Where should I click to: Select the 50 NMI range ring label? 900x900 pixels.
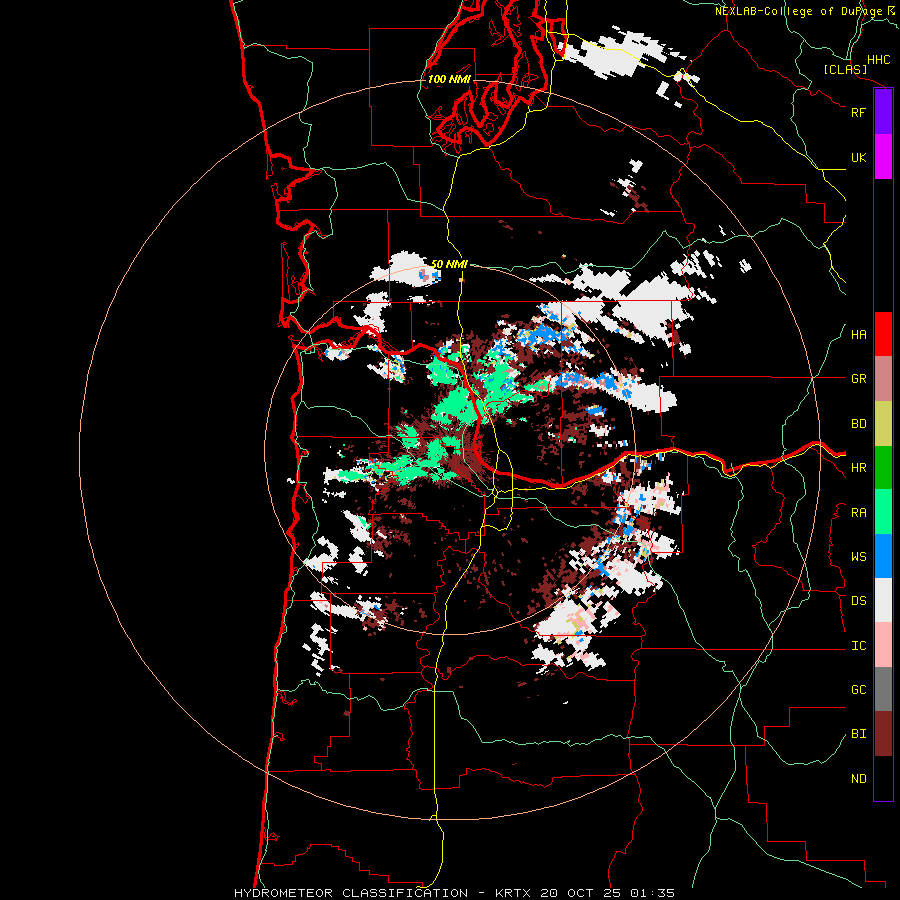(449, 264)
